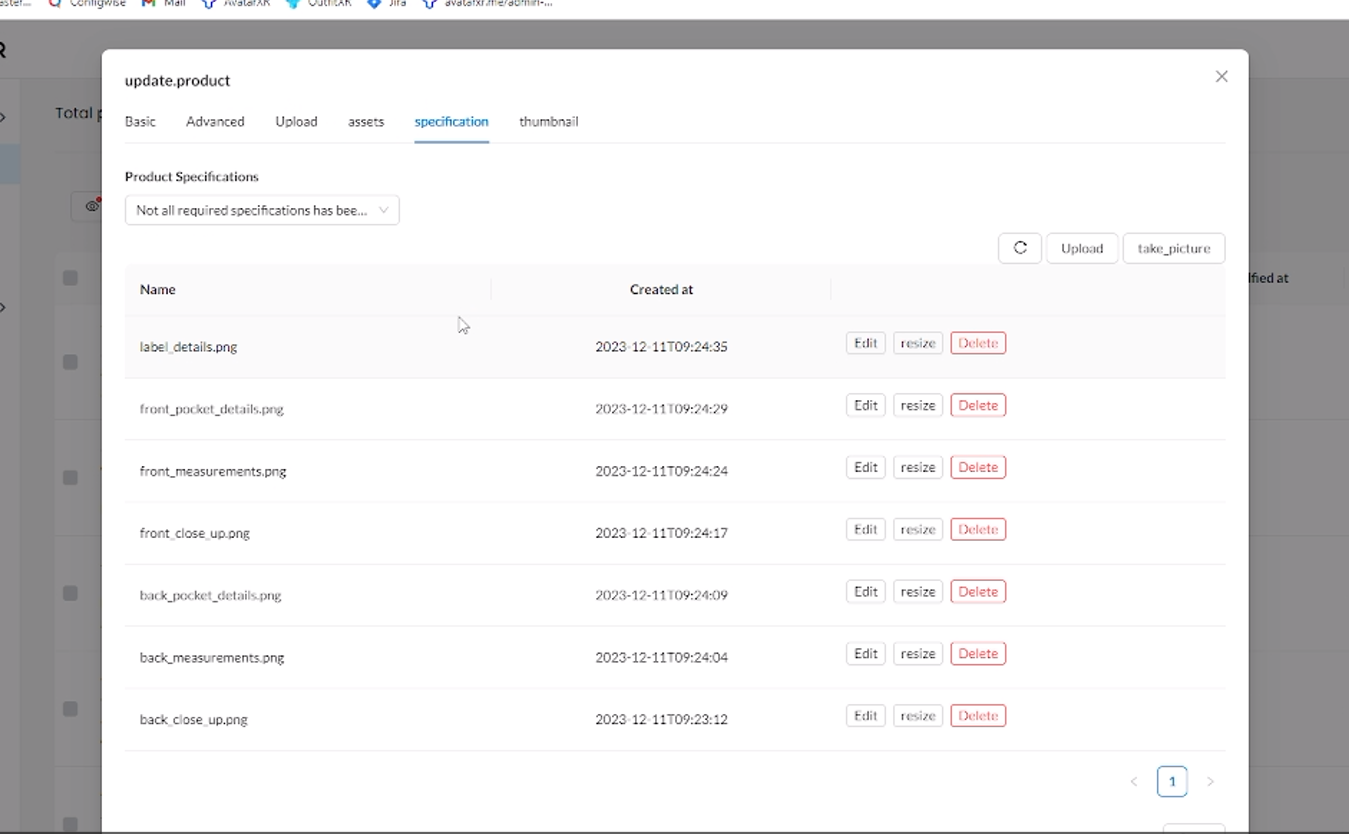This screenshot has height=834, width=1349.
Task: Go to the previous page arrow
Action: pos(1134,781)
